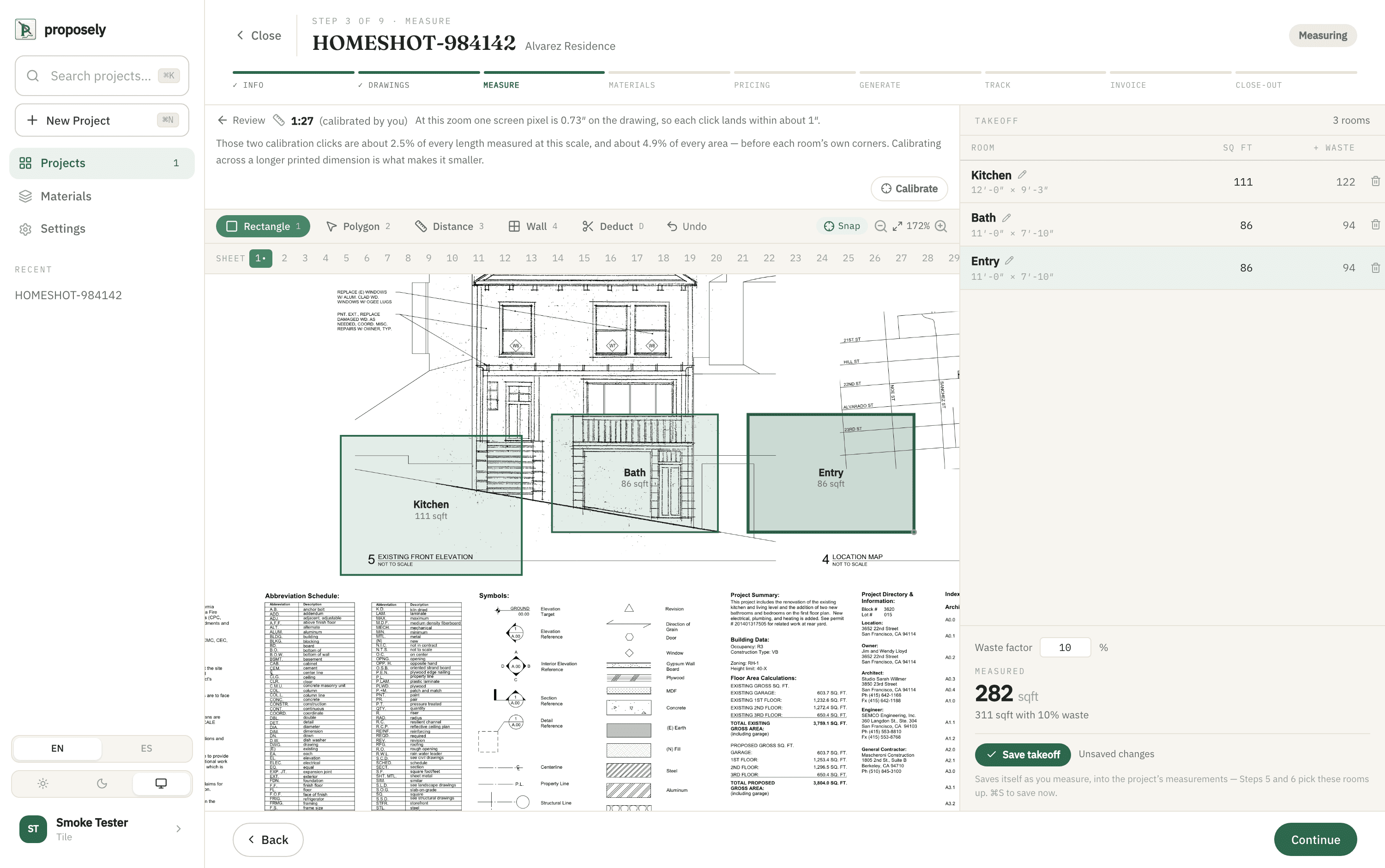Viewport: 1385px width, 868px height.
Task: Click the scale tag icon beside 1:27
Action: tap(279, 120)
